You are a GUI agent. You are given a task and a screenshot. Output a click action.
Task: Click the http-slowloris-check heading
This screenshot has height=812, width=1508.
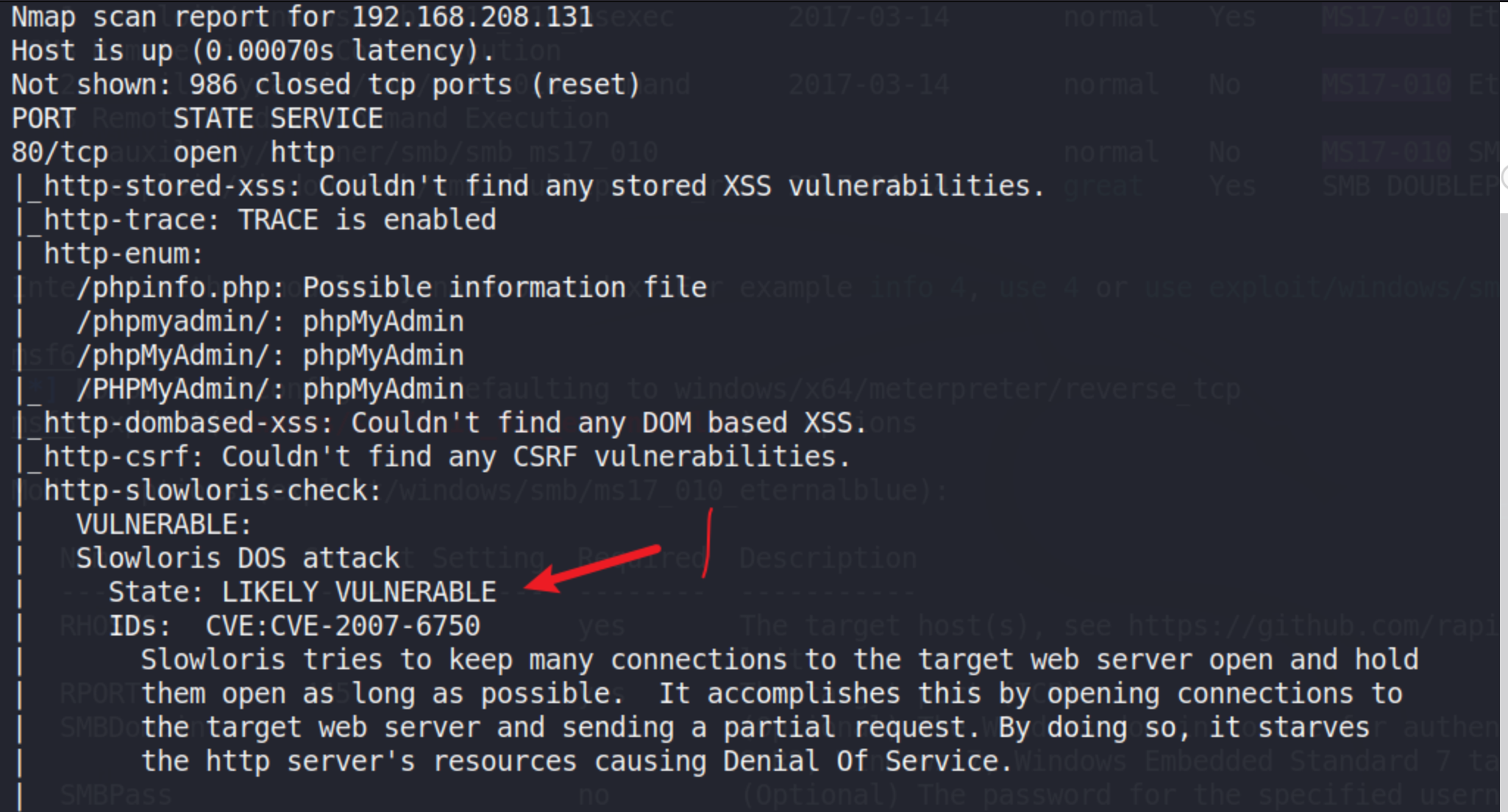tap(213, 491)
